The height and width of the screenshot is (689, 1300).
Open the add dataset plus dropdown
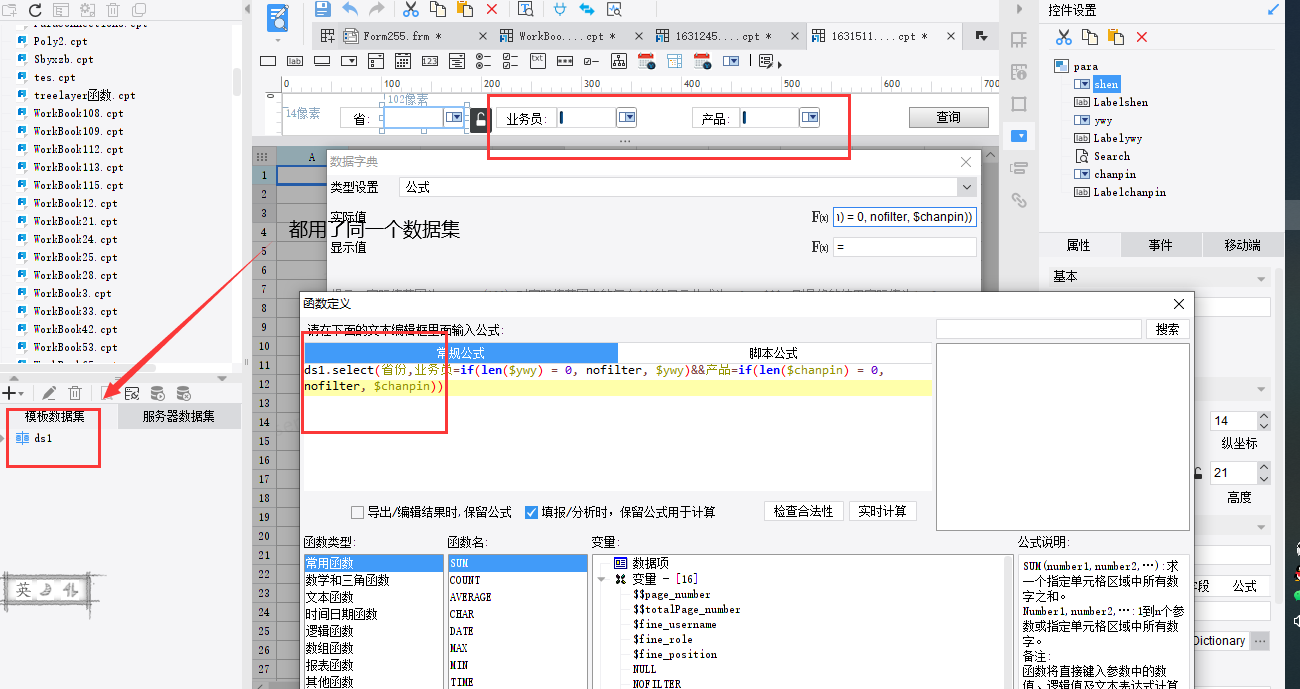click(x=13, y=394)
